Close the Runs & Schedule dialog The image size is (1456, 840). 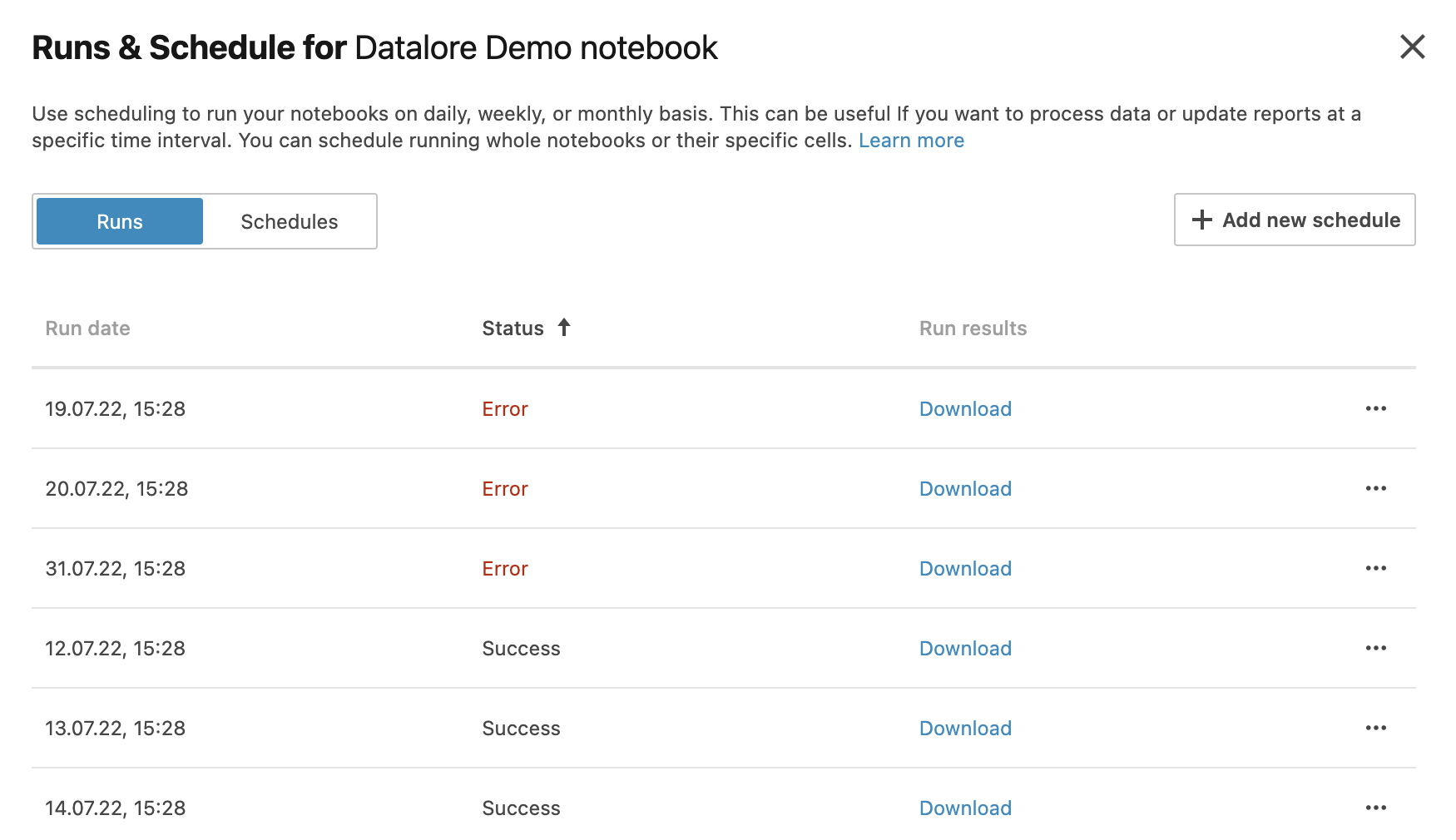coord(1412,47)
